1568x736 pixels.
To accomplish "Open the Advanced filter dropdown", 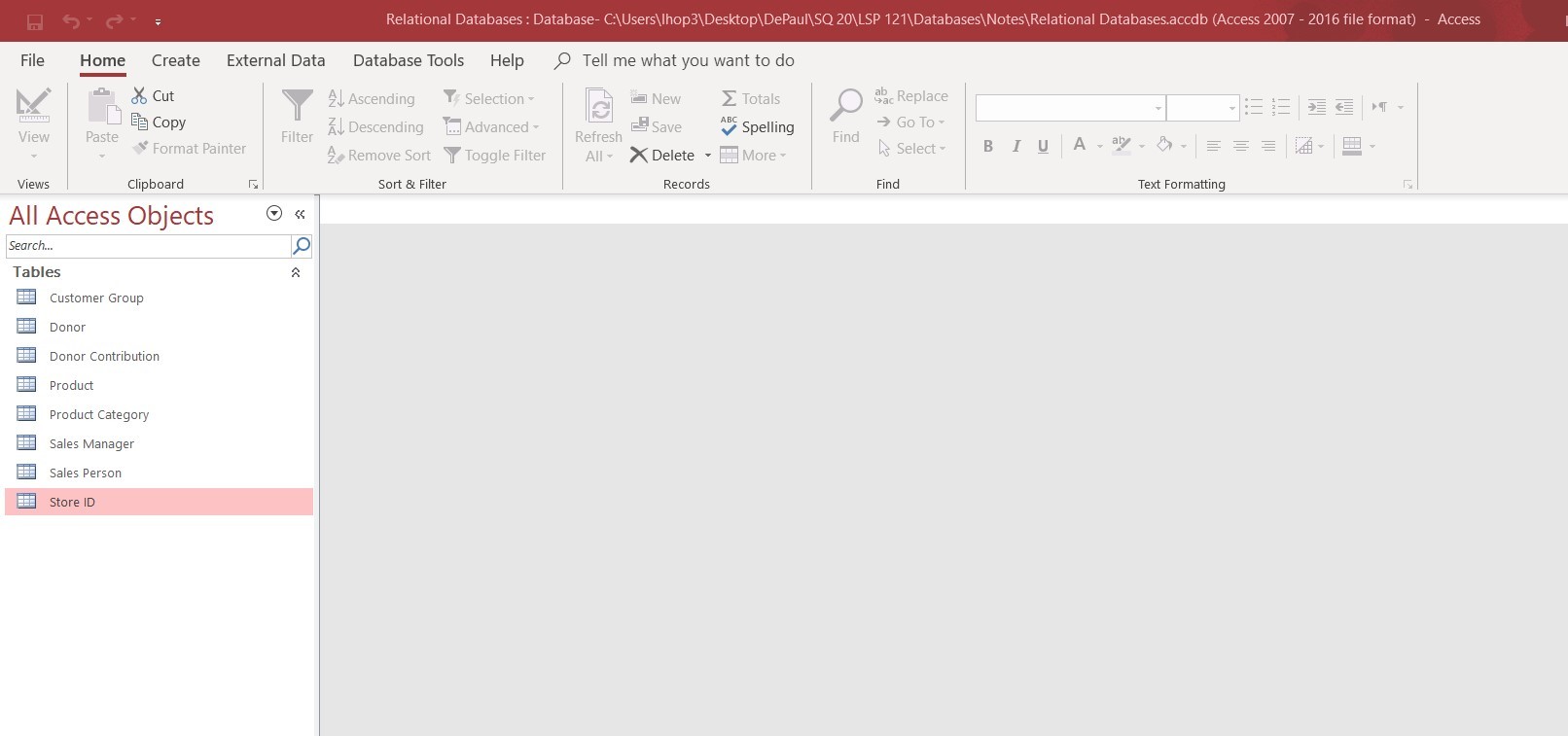I will 491,126.
